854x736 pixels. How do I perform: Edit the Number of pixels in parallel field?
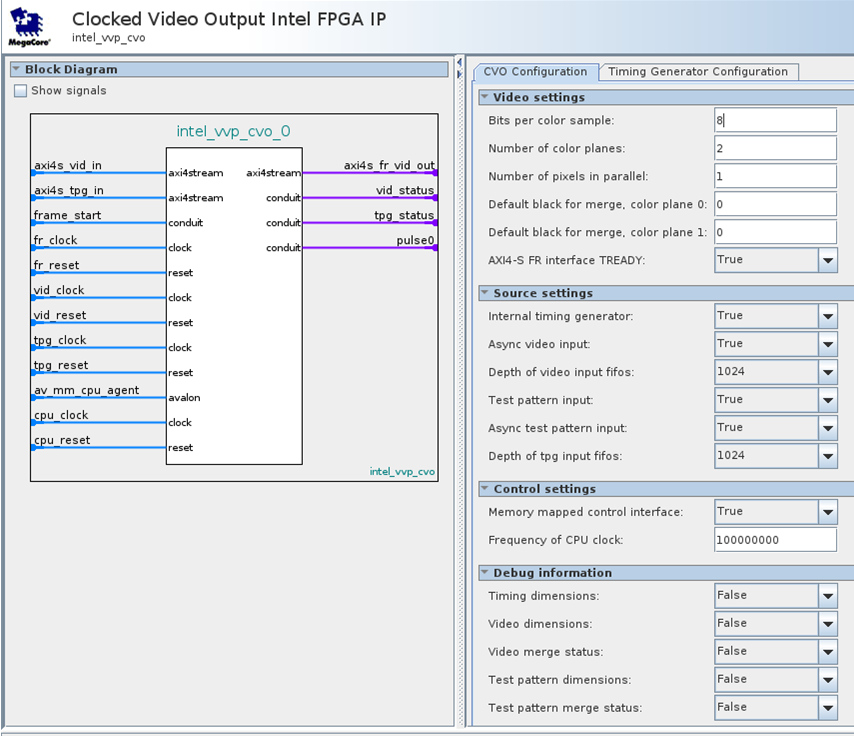(775, 176)
